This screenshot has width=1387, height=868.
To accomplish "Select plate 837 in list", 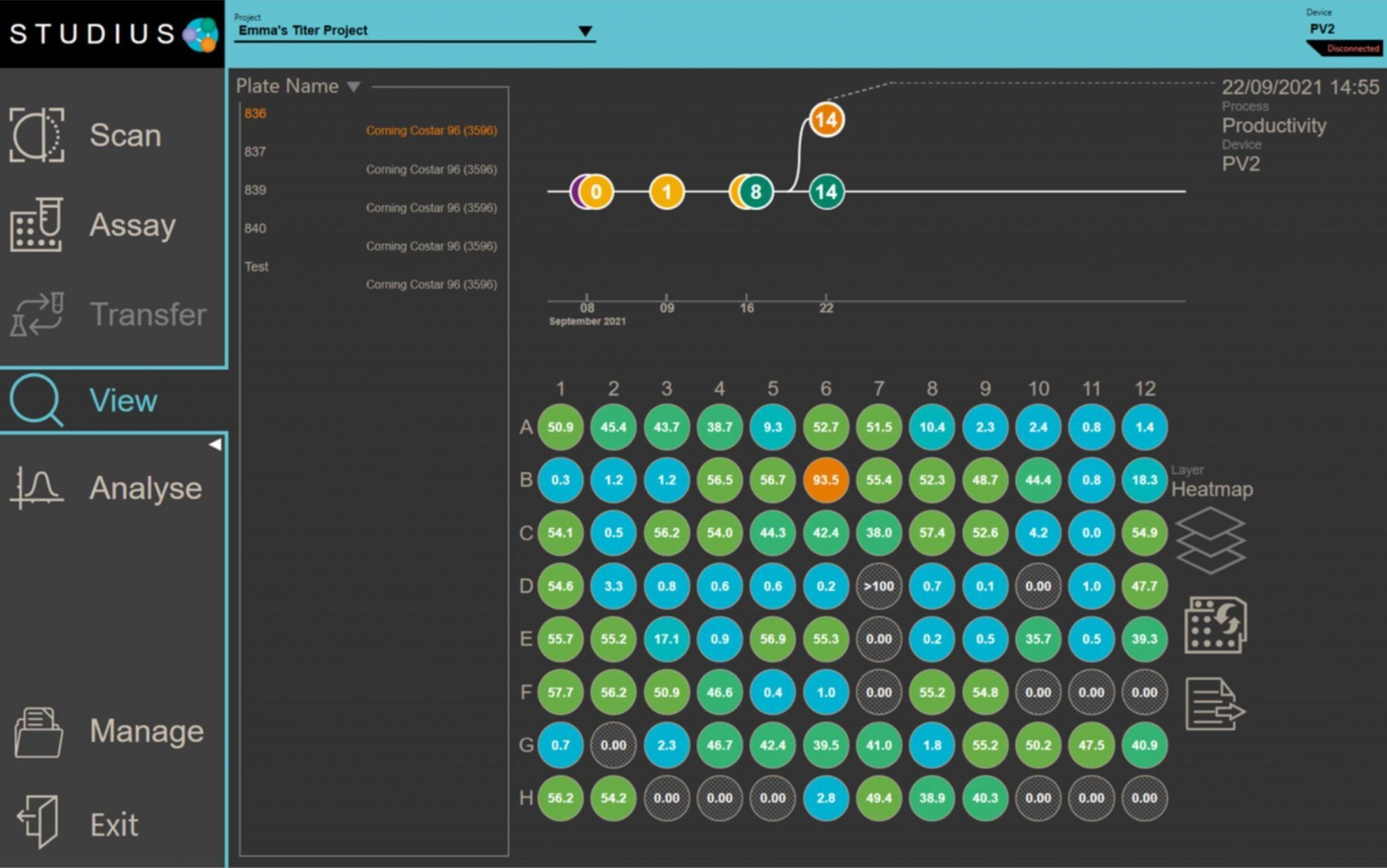I will point(255,152).
